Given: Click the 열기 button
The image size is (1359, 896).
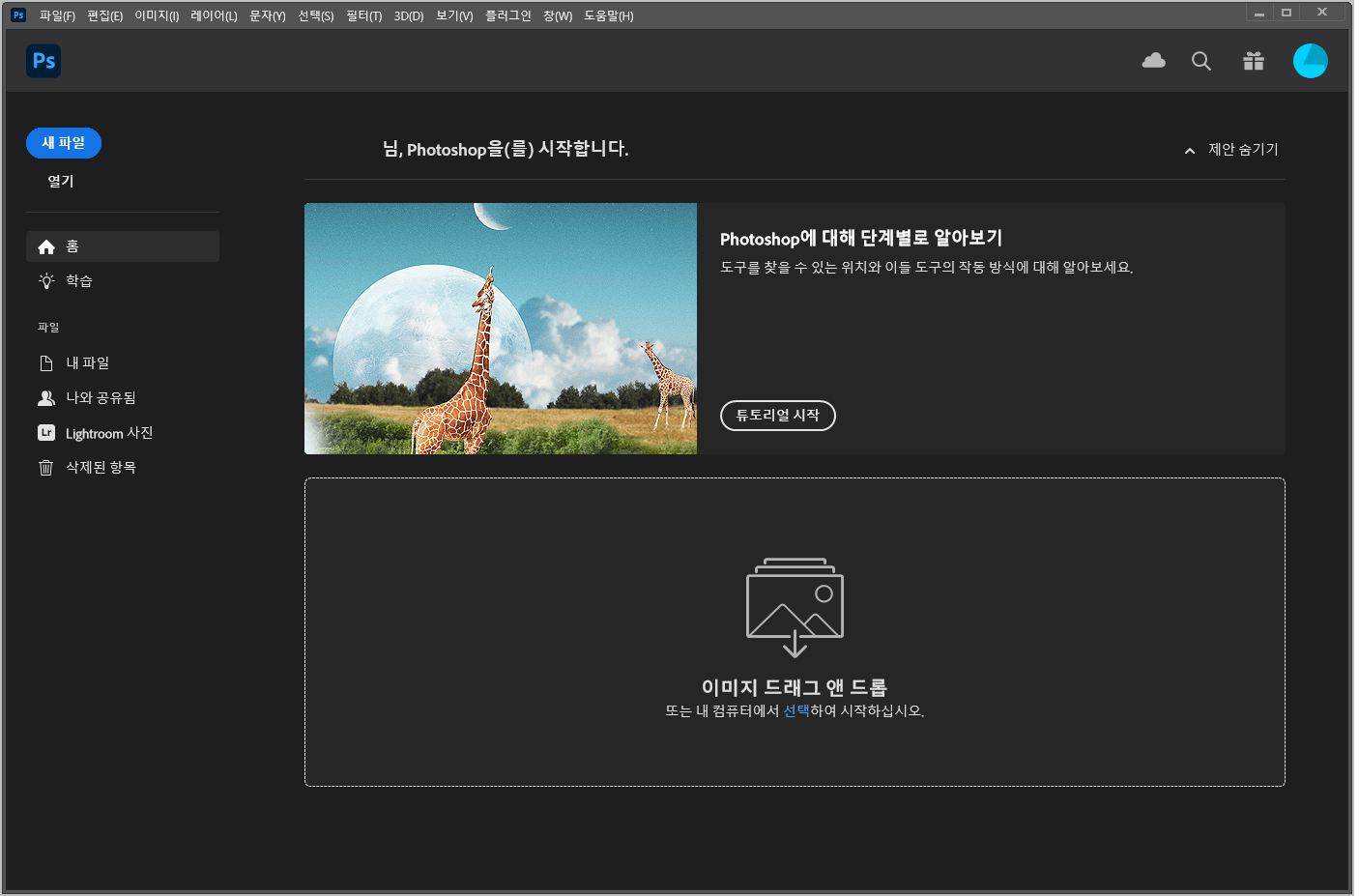Looking at the screenshot, I should click(x=59, y=181).
